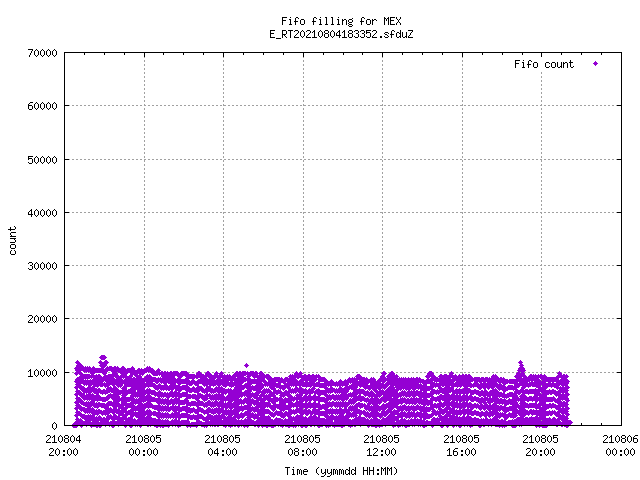Click the purple diamond legend marker

[596, 64]
